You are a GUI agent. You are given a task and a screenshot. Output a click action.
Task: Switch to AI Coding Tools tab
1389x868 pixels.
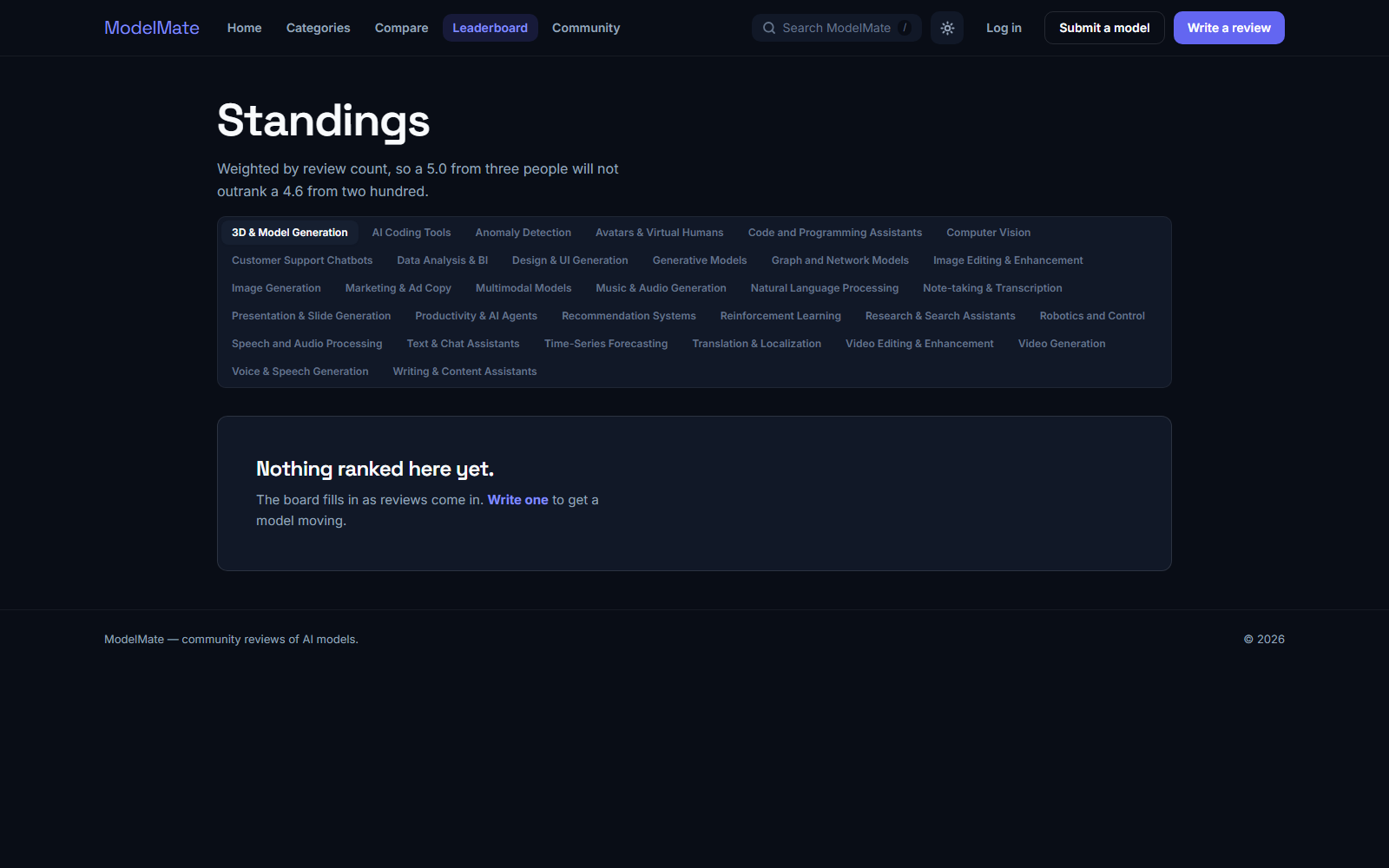point(411,233)
